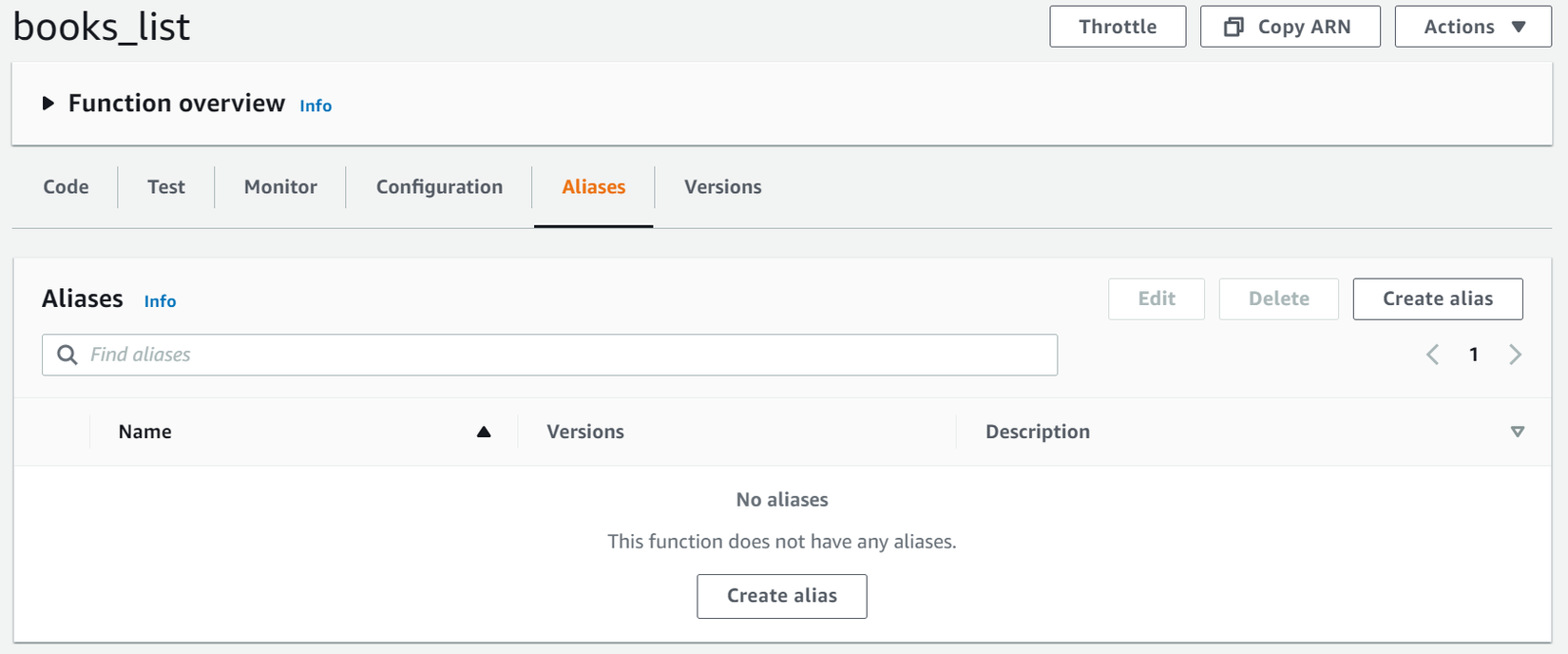The image size is (1568, 654).
Task: Open Info link next to Aliases
Action: 160,301
